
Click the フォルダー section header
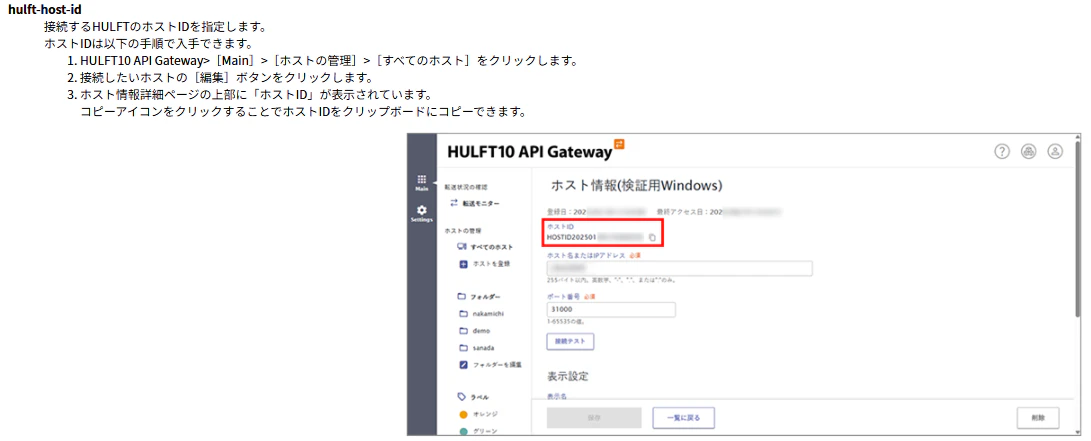[479, 297]
